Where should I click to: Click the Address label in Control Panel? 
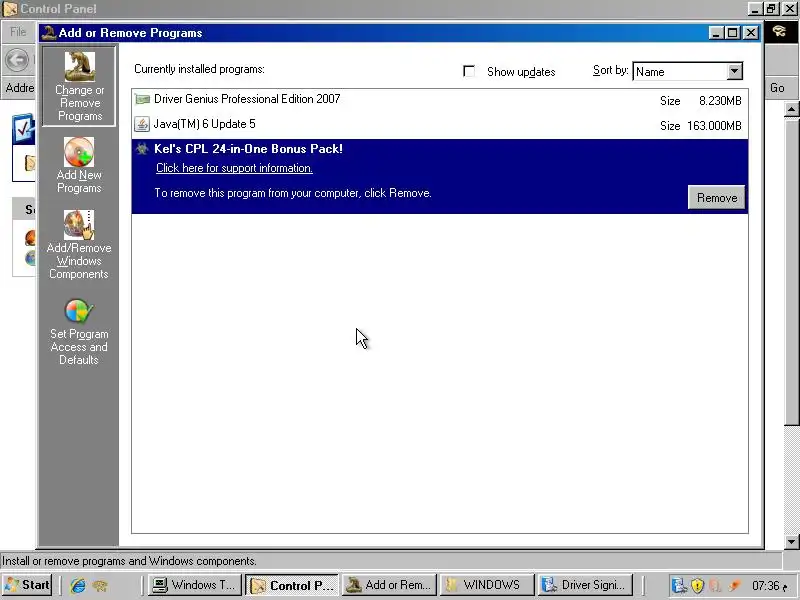tap(19, 88)
